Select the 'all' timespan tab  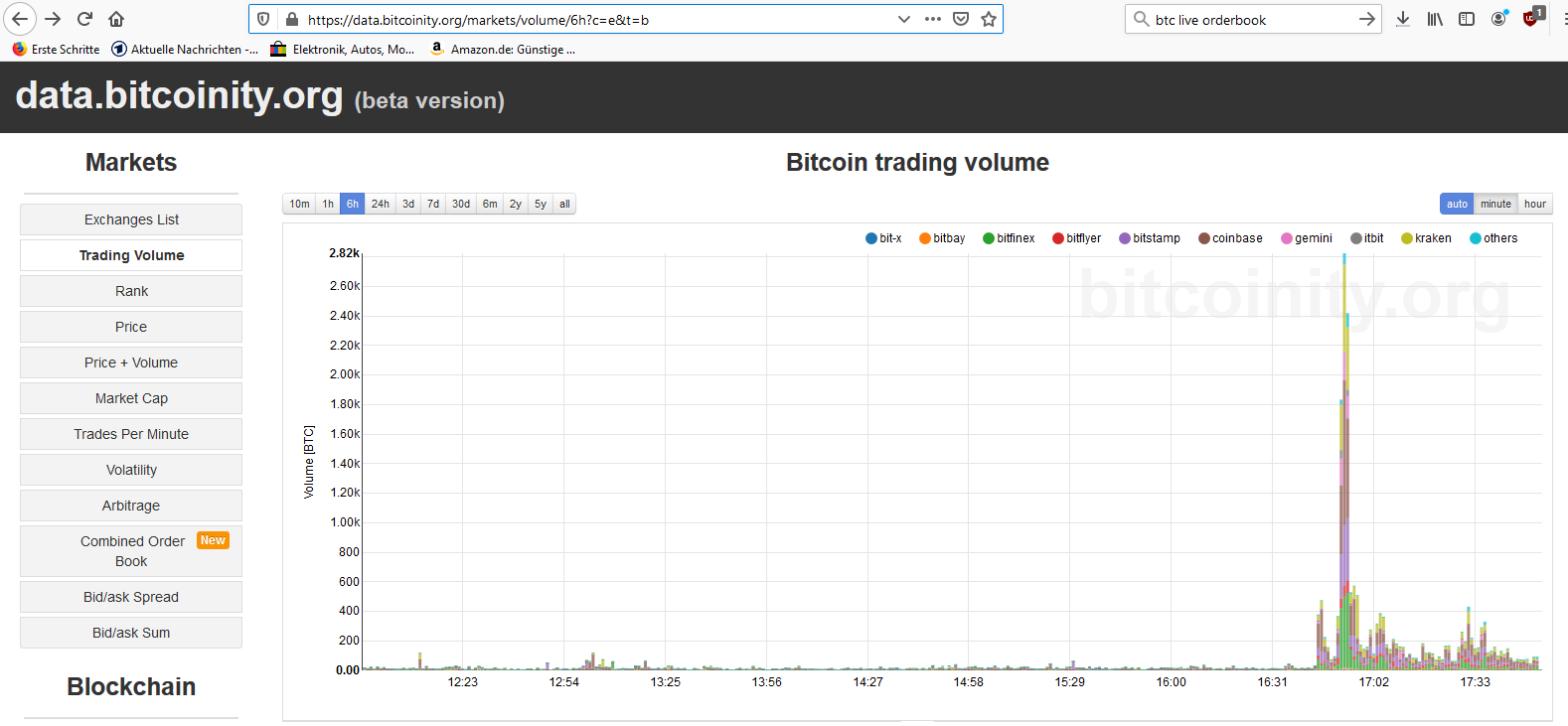pos(564,204)
